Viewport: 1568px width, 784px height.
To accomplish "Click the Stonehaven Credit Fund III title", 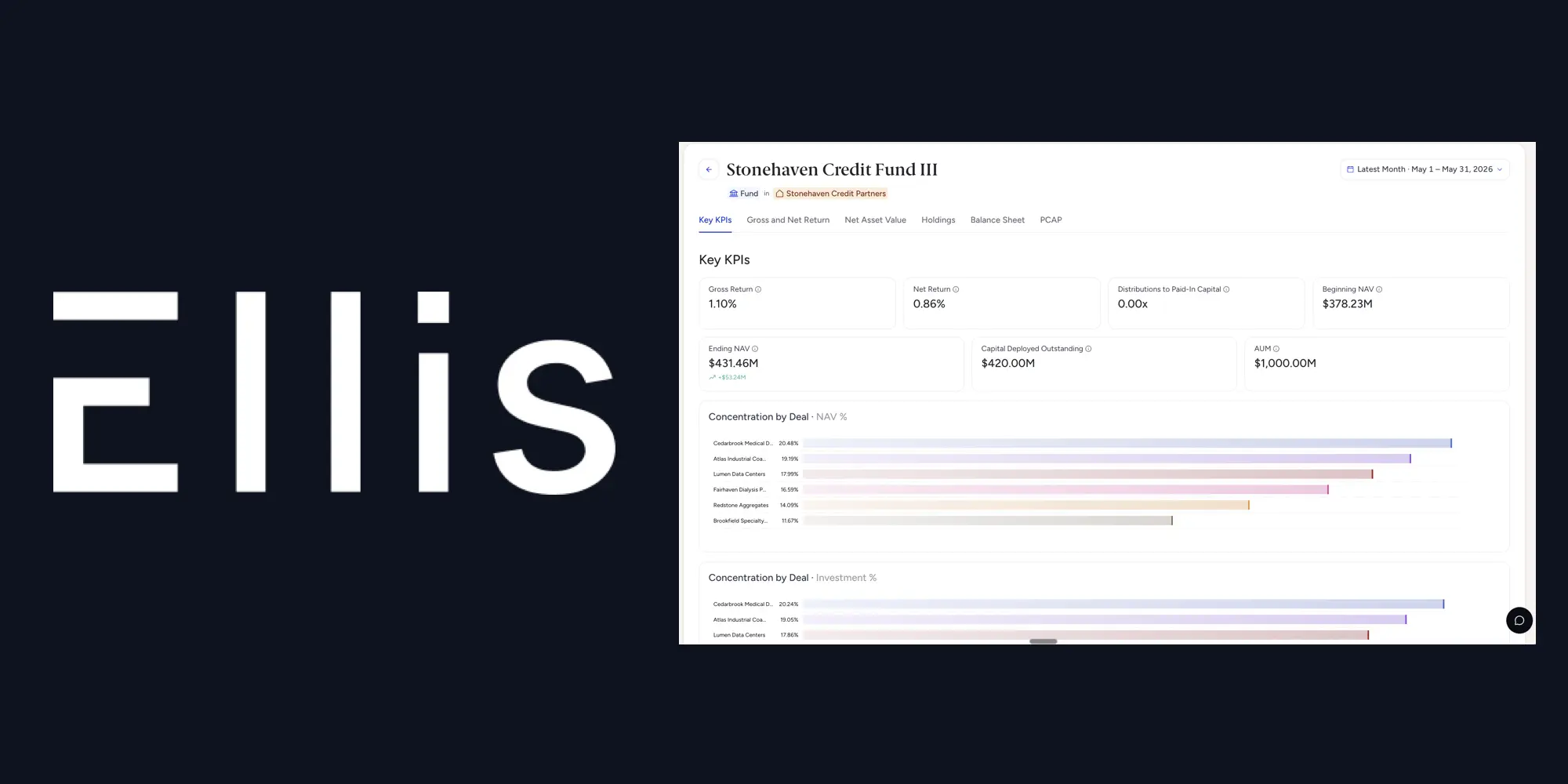I will [x=832, y=169].
